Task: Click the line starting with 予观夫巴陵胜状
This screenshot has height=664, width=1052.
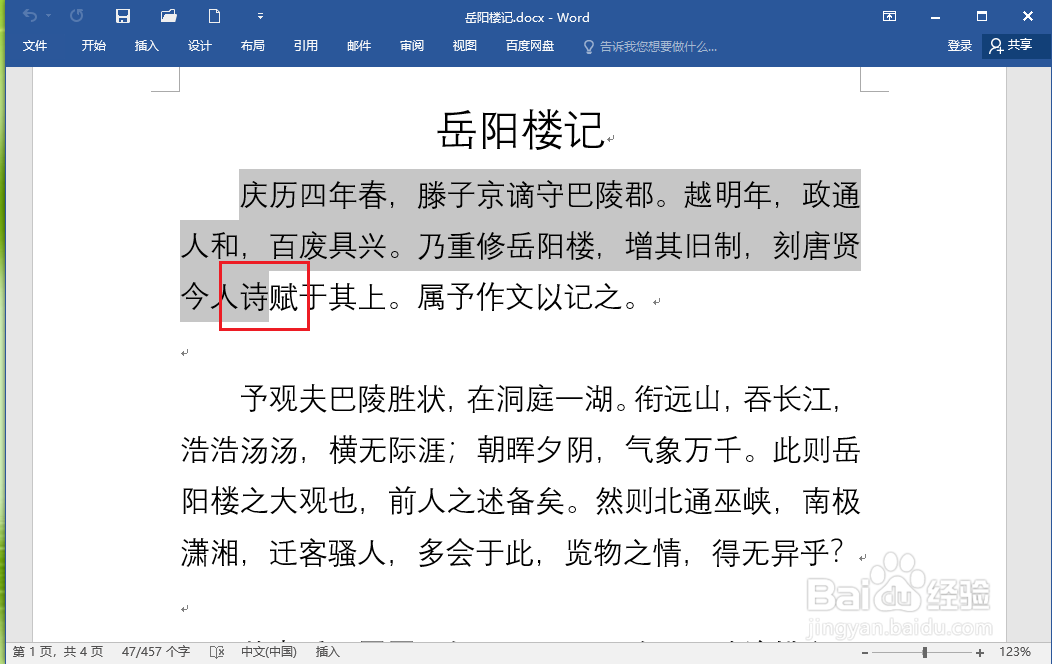Action: 540,399
